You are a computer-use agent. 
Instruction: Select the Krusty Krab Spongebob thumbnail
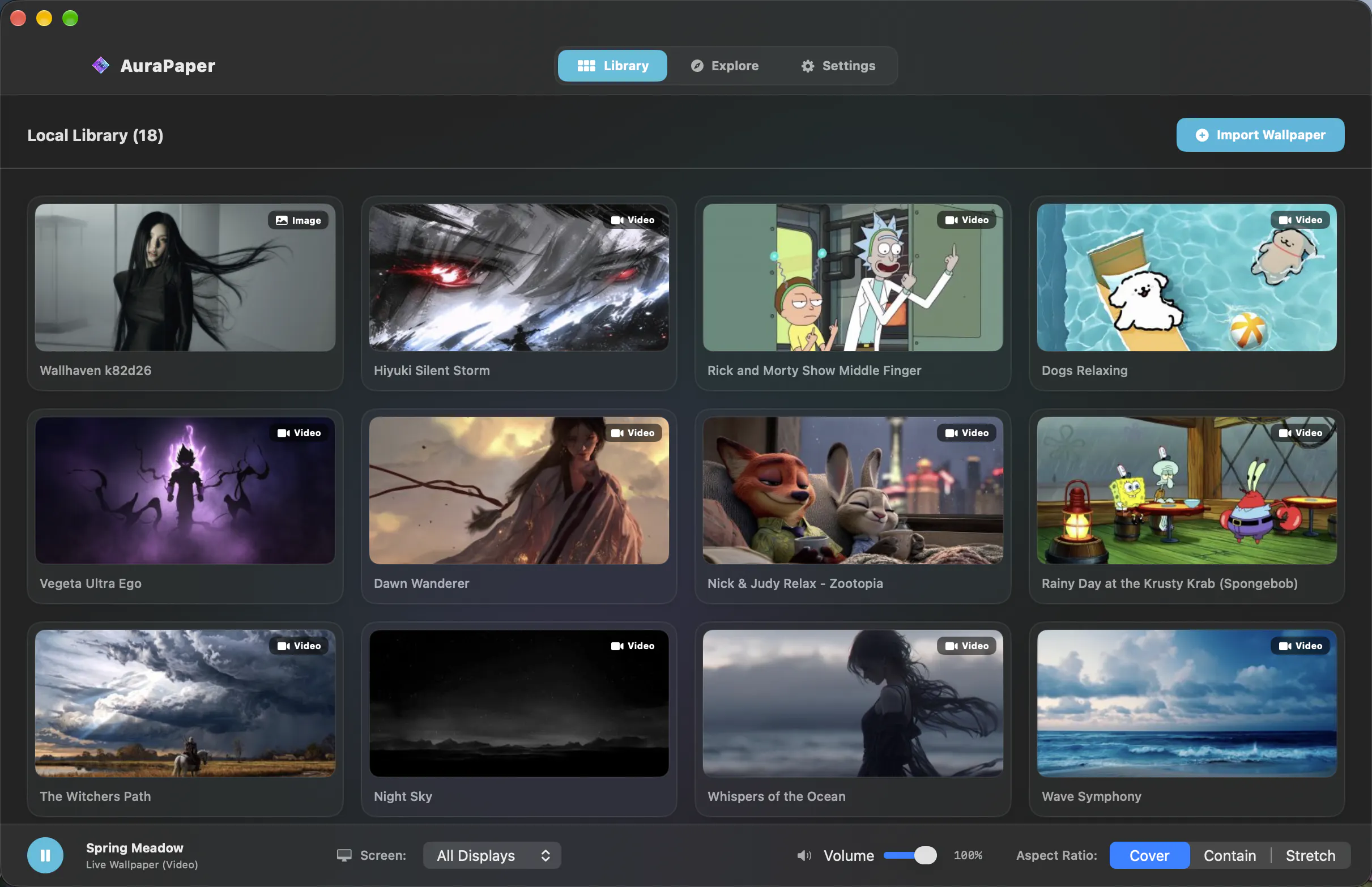[1187, 490]
